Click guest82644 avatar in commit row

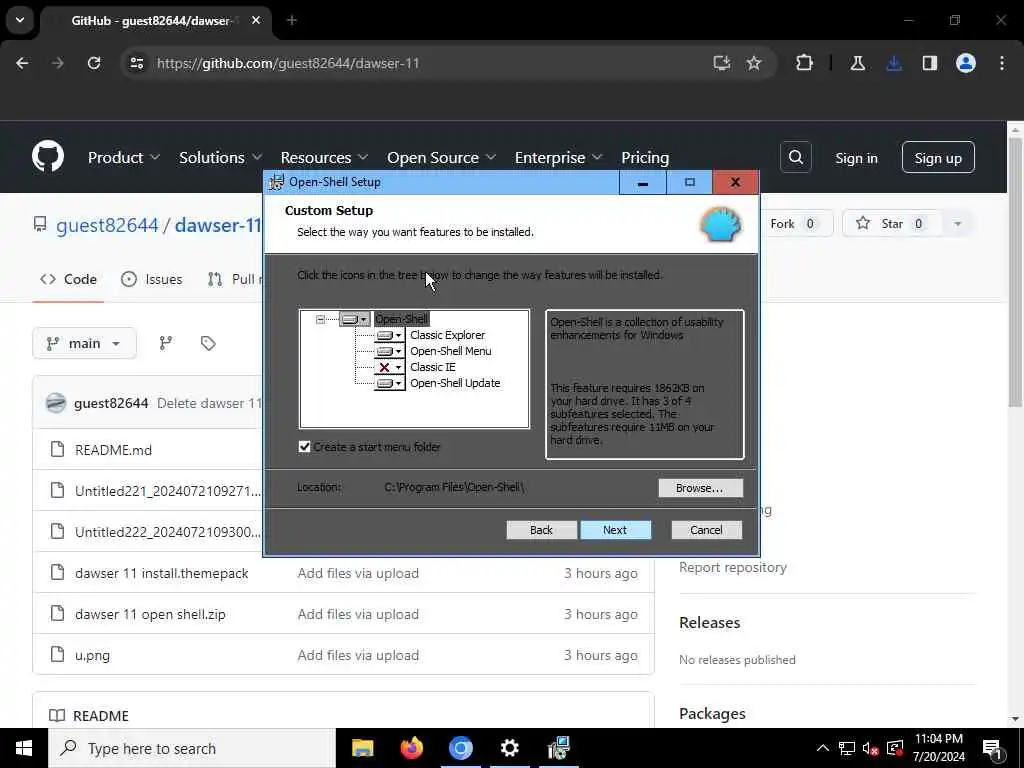pos(56,403)
